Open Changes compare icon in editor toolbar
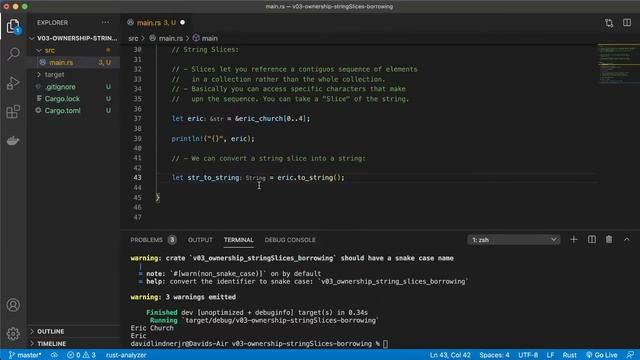Screen dimensions: 640x360 pyautogui.click(x=609, y=23)
